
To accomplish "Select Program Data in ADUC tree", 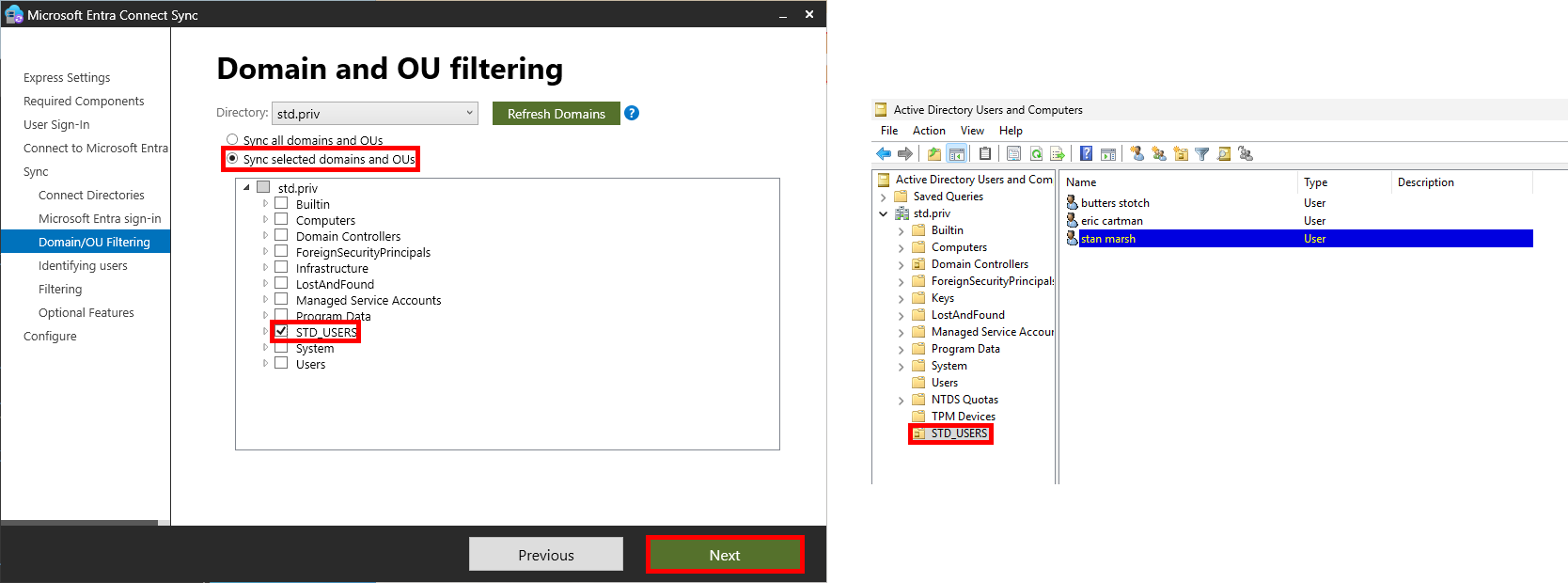I will pos(965,349).
